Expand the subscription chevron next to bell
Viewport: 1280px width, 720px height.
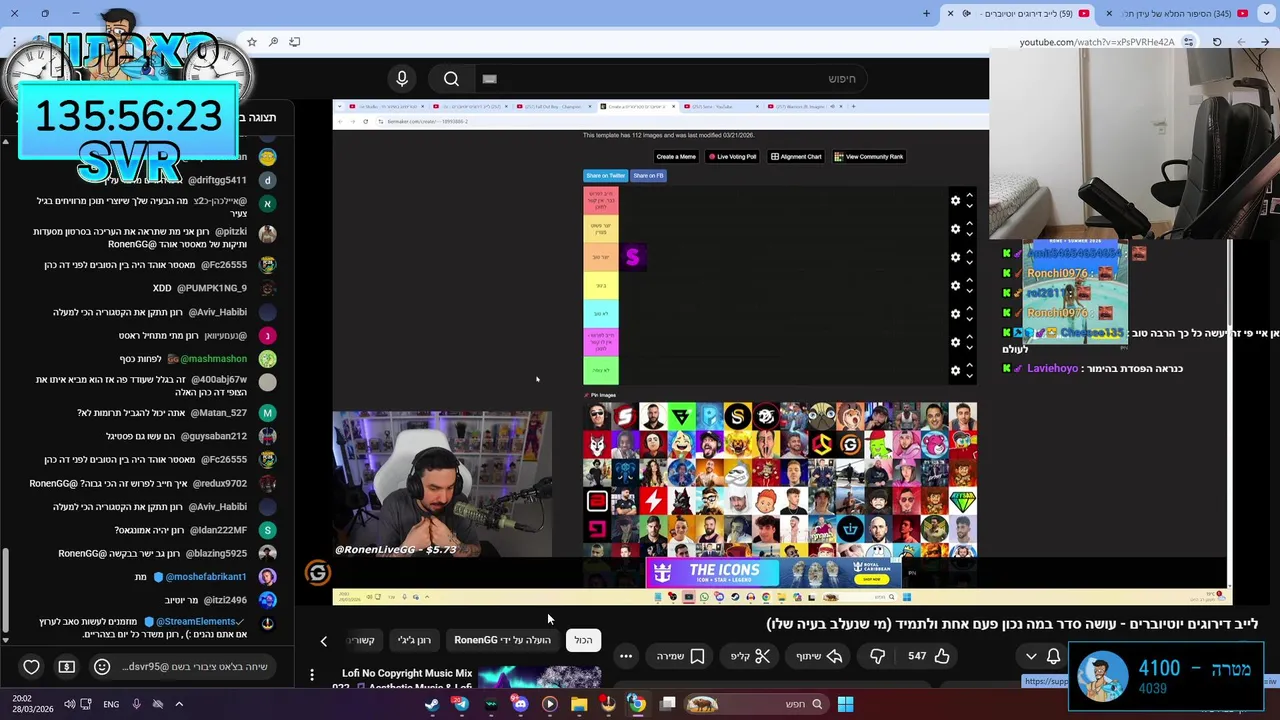pyautogui.click(x=1031, y=656)
